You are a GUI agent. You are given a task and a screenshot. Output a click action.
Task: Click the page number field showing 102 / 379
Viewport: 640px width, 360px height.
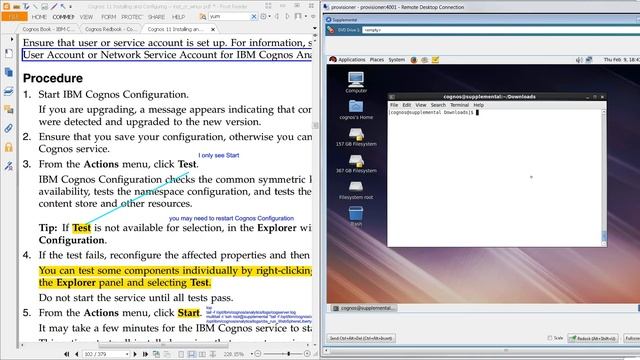tap(106, 354)
